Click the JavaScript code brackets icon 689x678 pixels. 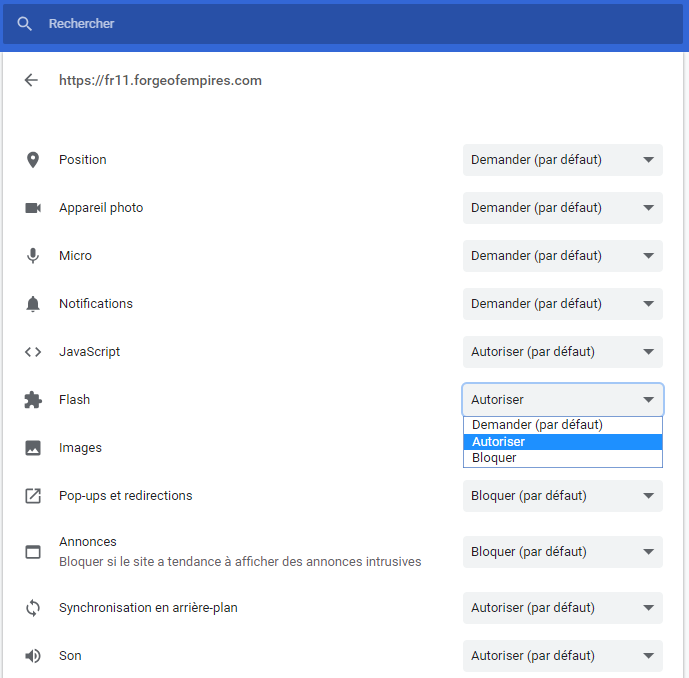click(x=33, y=352)
